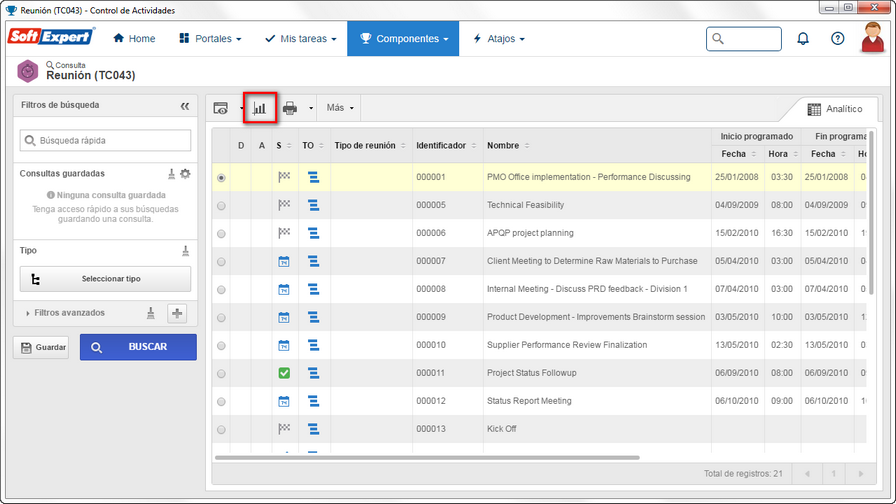Open saved queries settings gear
This screenshot has height=504, width=896.
click(x=185, y=174)
